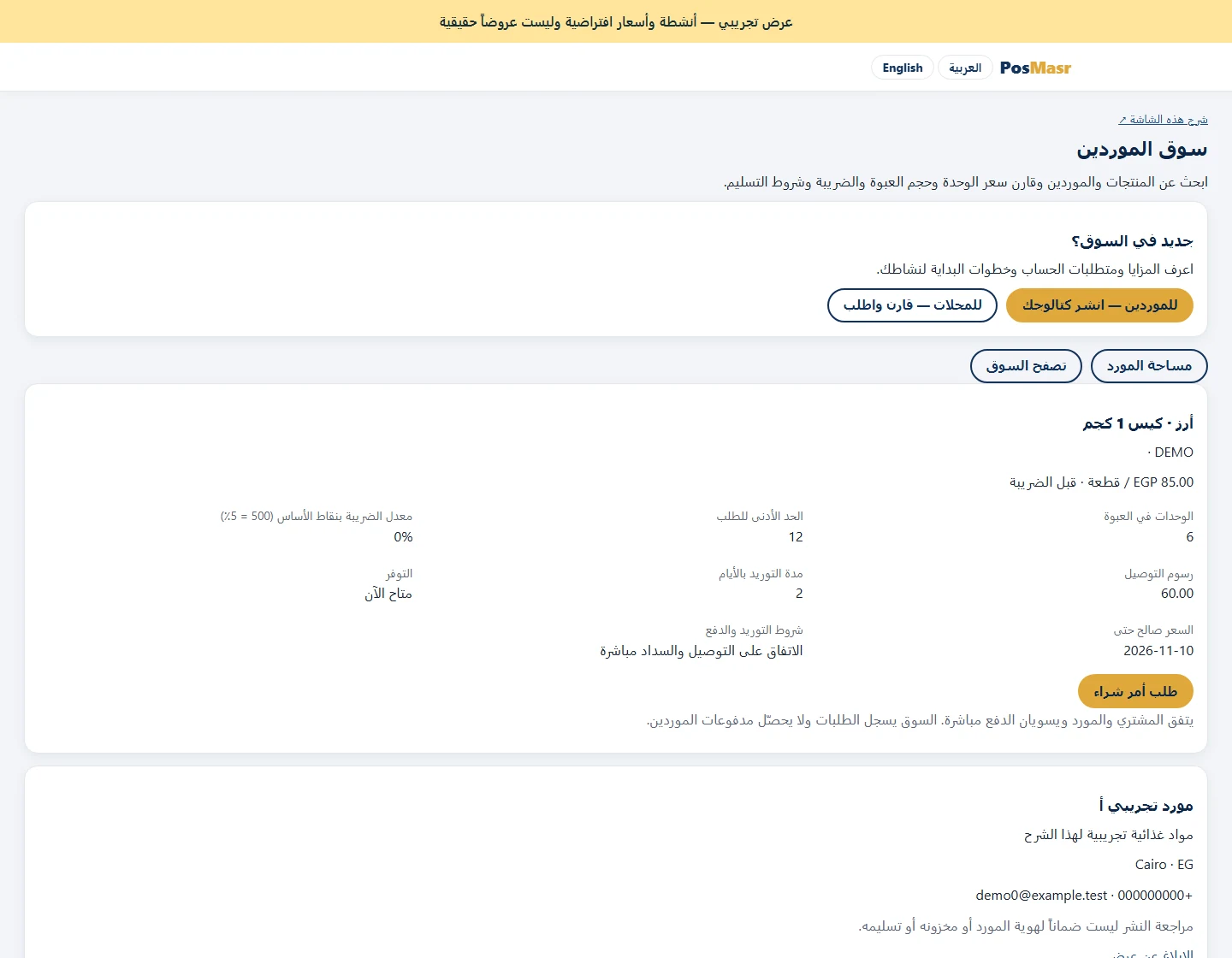
Task: Click the tax rate value 0%
Action: (403, 537)
